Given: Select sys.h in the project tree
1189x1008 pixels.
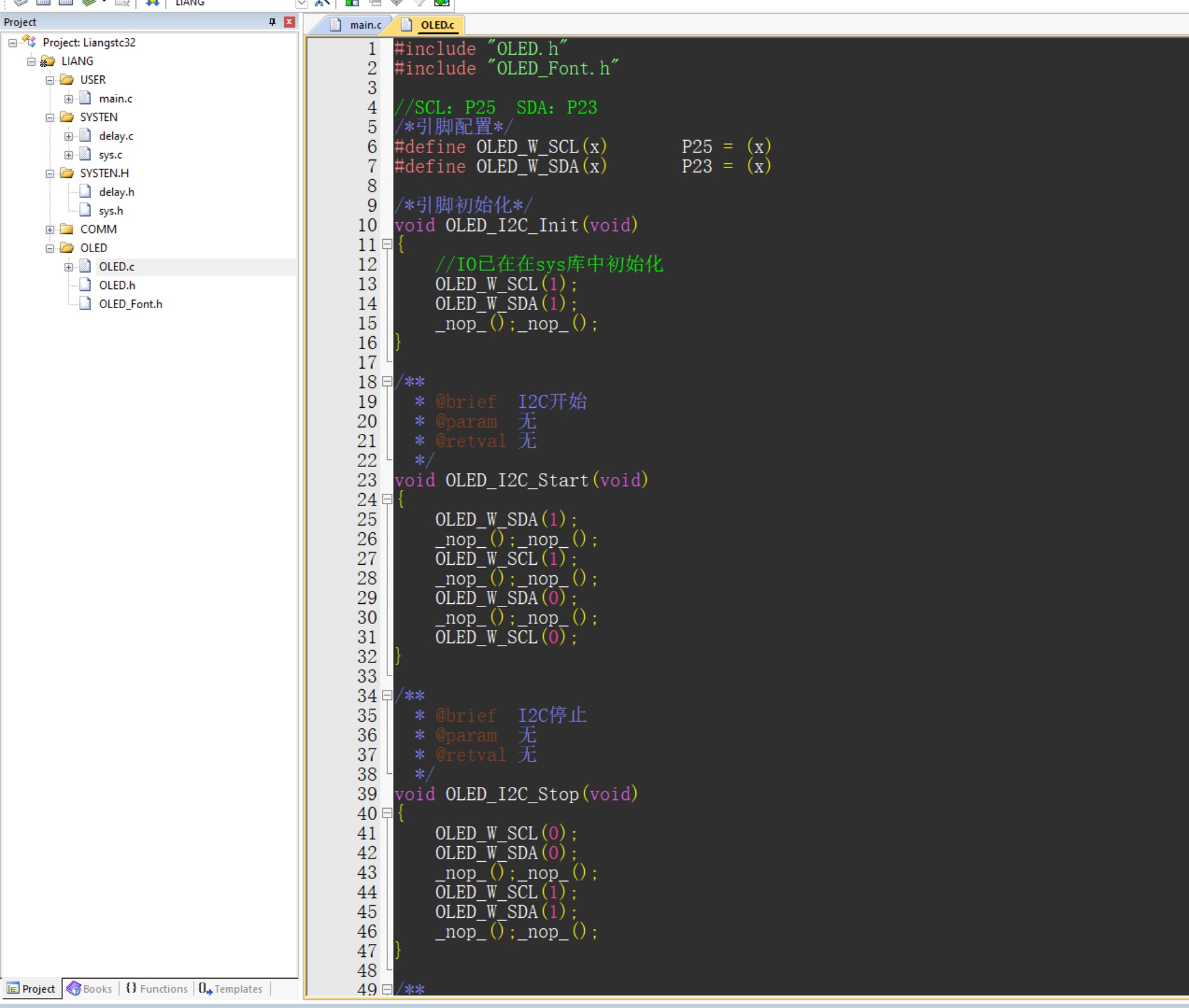Looking at the screenshot, I should click(x=111, y=210).
